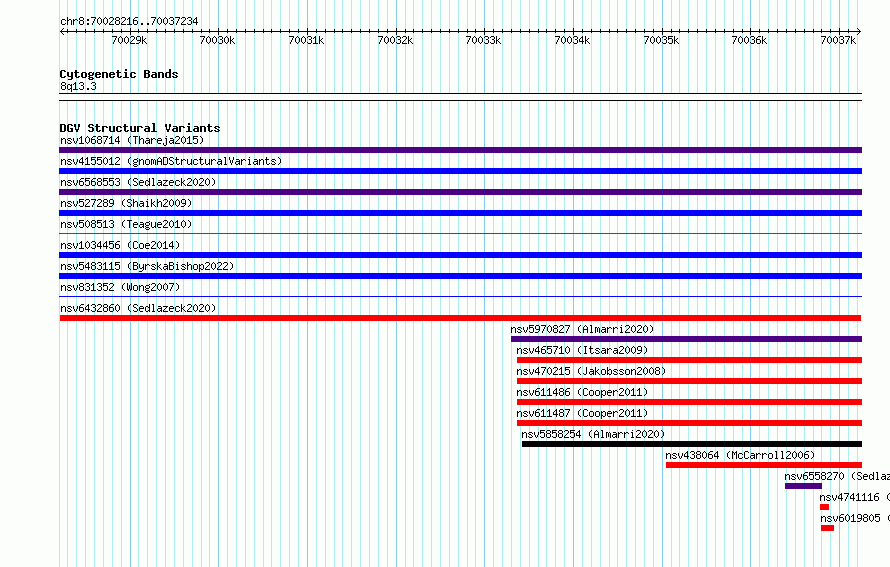
Task: Click the 8q13.3 cytogenetic band bar
Action: pos(460,97)
